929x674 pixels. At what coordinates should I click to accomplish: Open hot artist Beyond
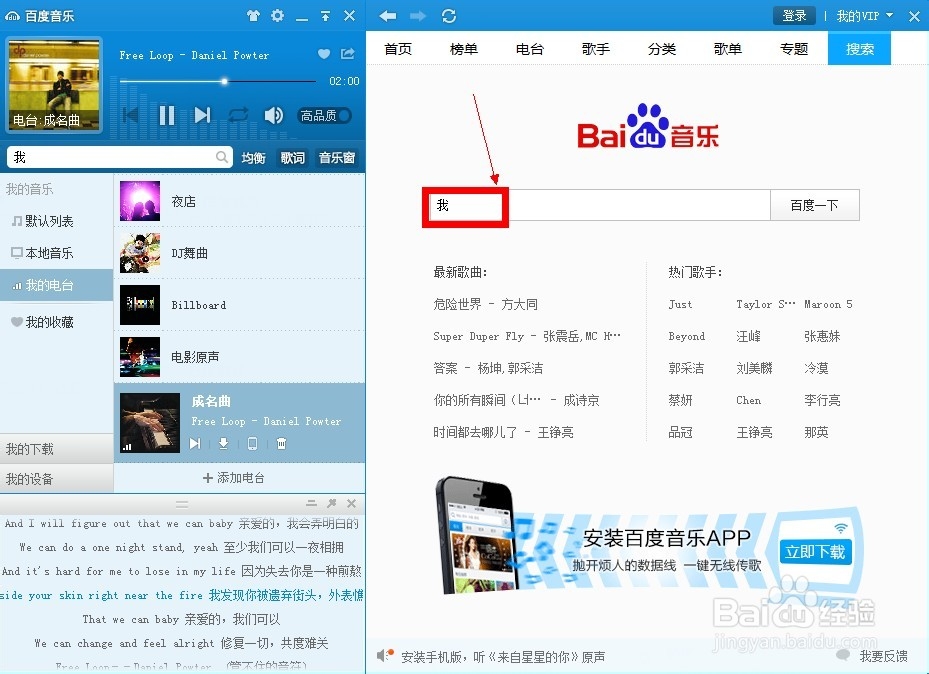[687, 336]
